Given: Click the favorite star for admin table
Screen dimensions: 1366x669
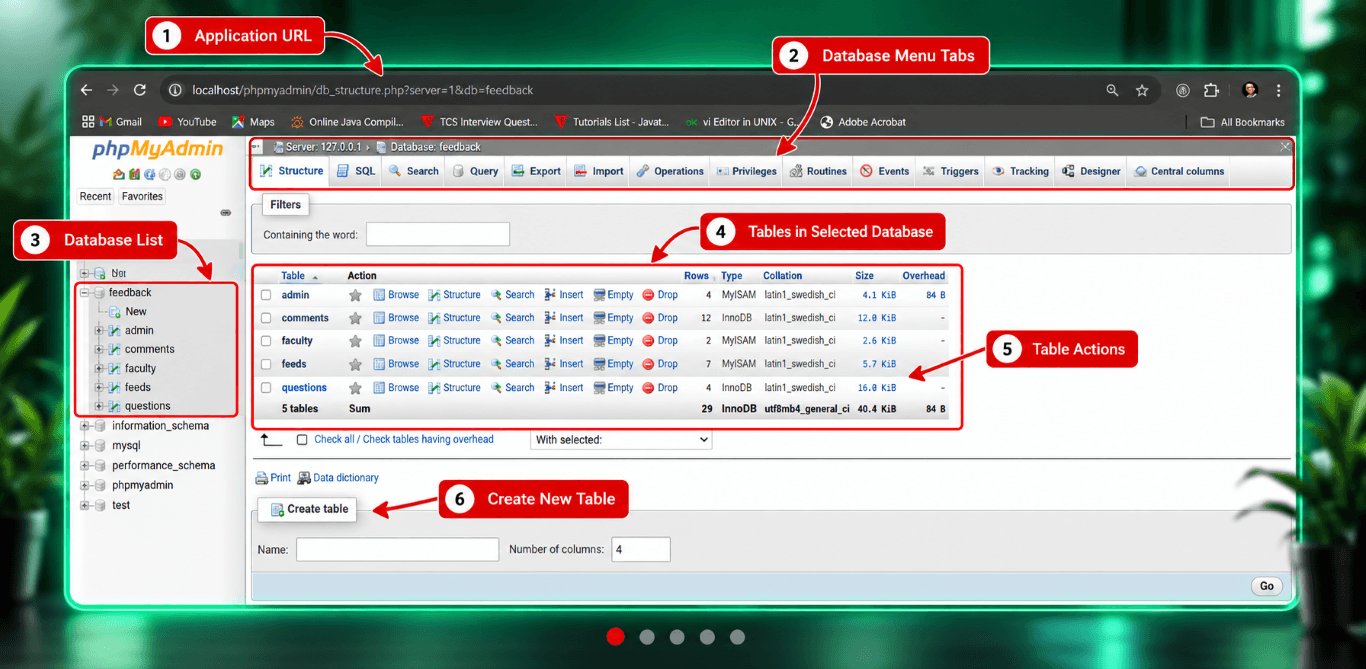Looking at the screenshot, I should [355, 295].
